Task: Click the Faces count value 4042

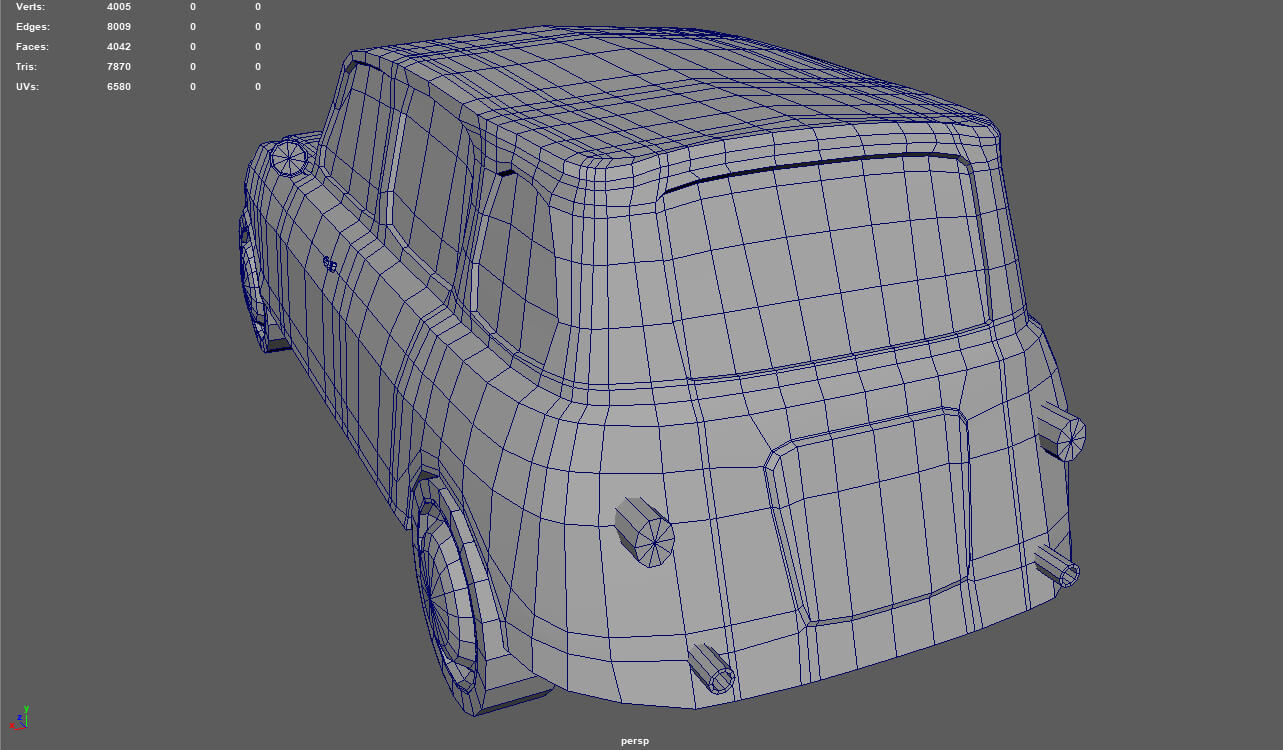Action: 119,47
